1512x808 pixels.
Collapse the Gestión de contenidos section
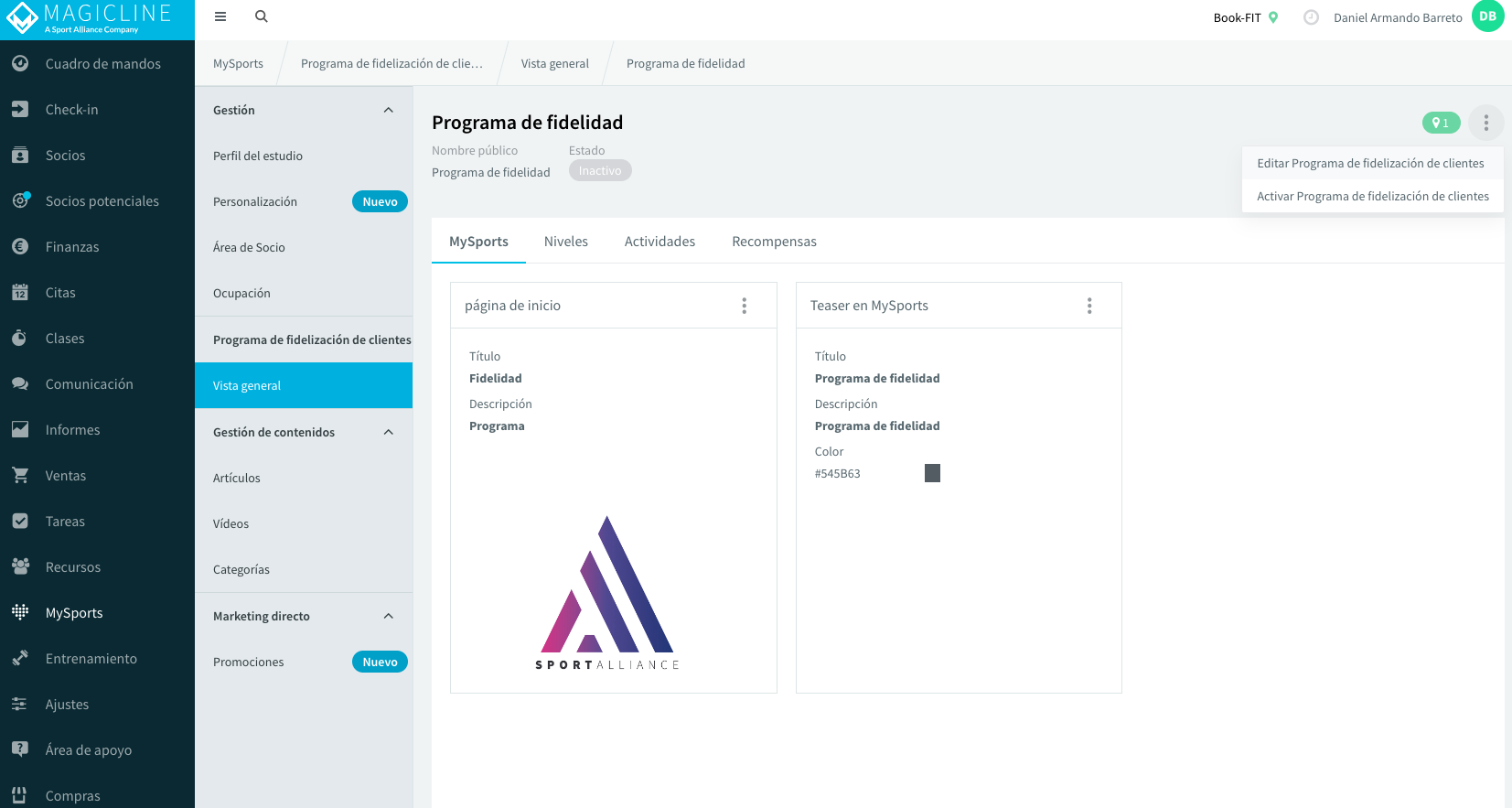[389, 432]
